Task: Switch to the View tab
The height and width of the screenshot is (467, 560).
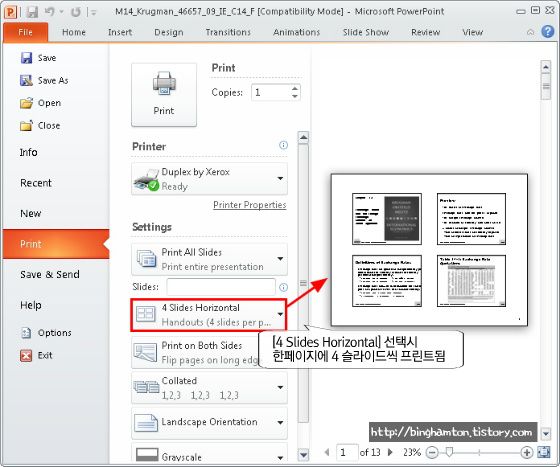Action: pos(472,32)
